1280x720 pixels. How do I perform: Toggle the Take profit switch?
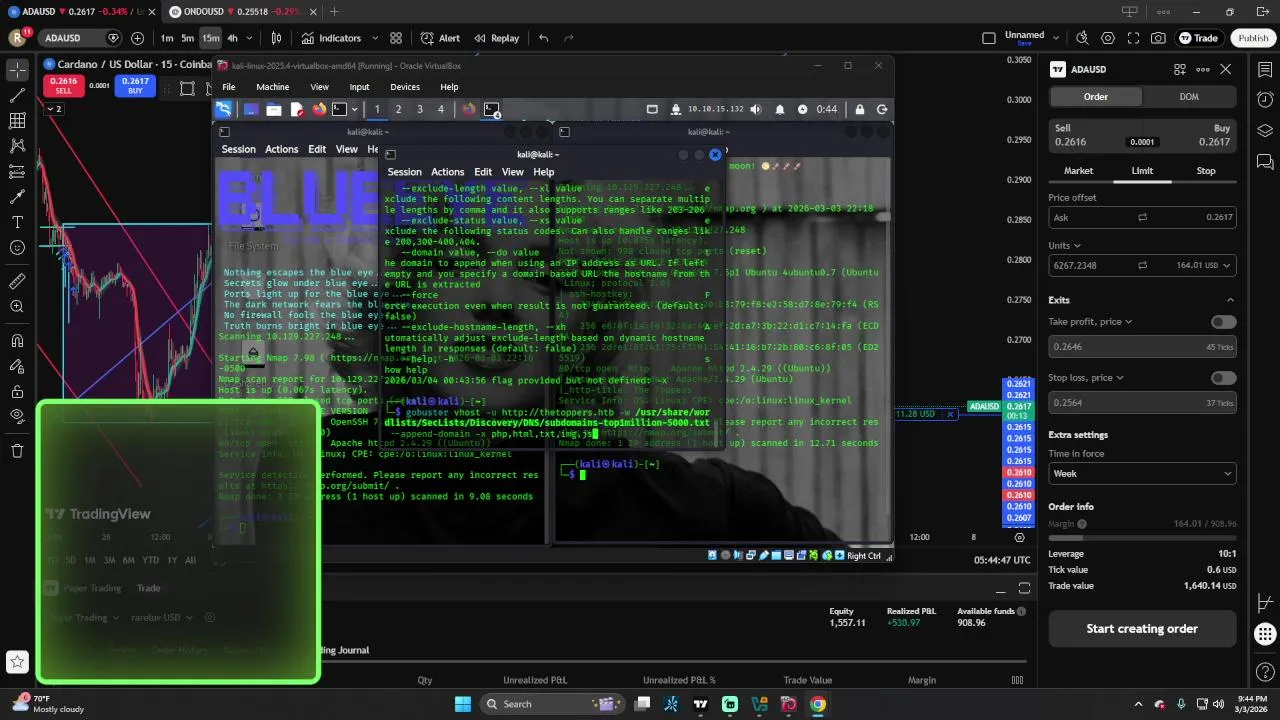(1223, 322)
